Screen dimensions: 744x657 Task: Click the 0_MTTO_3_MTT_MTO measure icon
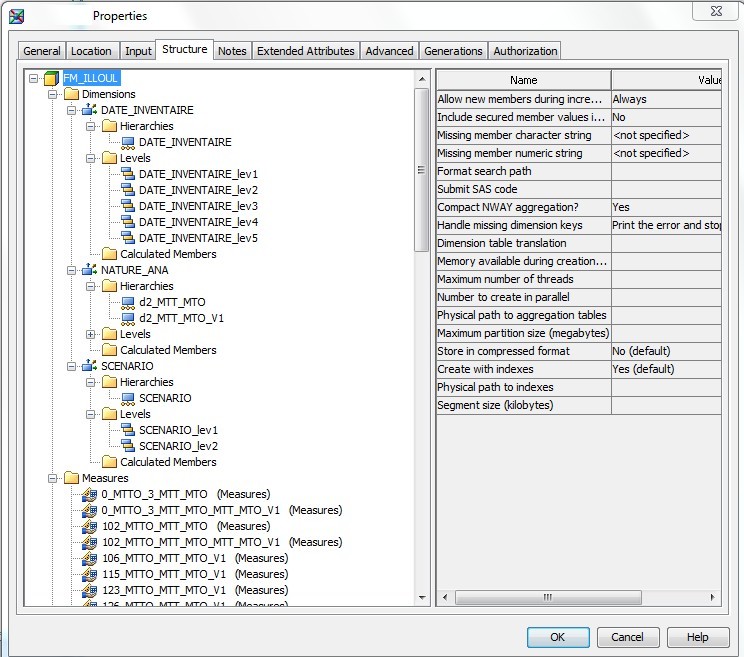coord(89,494)
